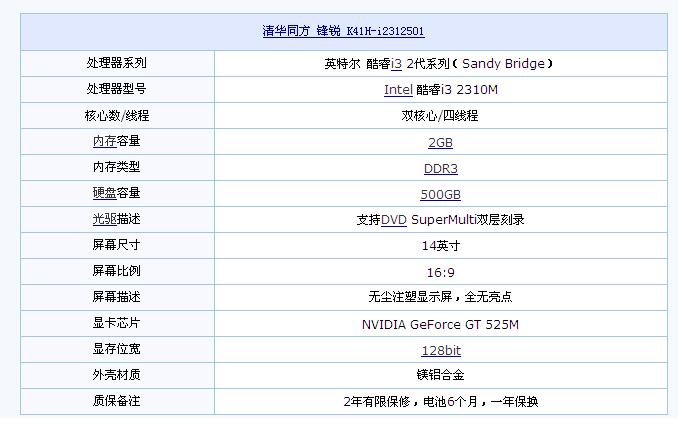This screenshot has width=685, height=425.
Task: Click the 屏幕比例 label
Action: pyautogui.click(x=116, y=271)
